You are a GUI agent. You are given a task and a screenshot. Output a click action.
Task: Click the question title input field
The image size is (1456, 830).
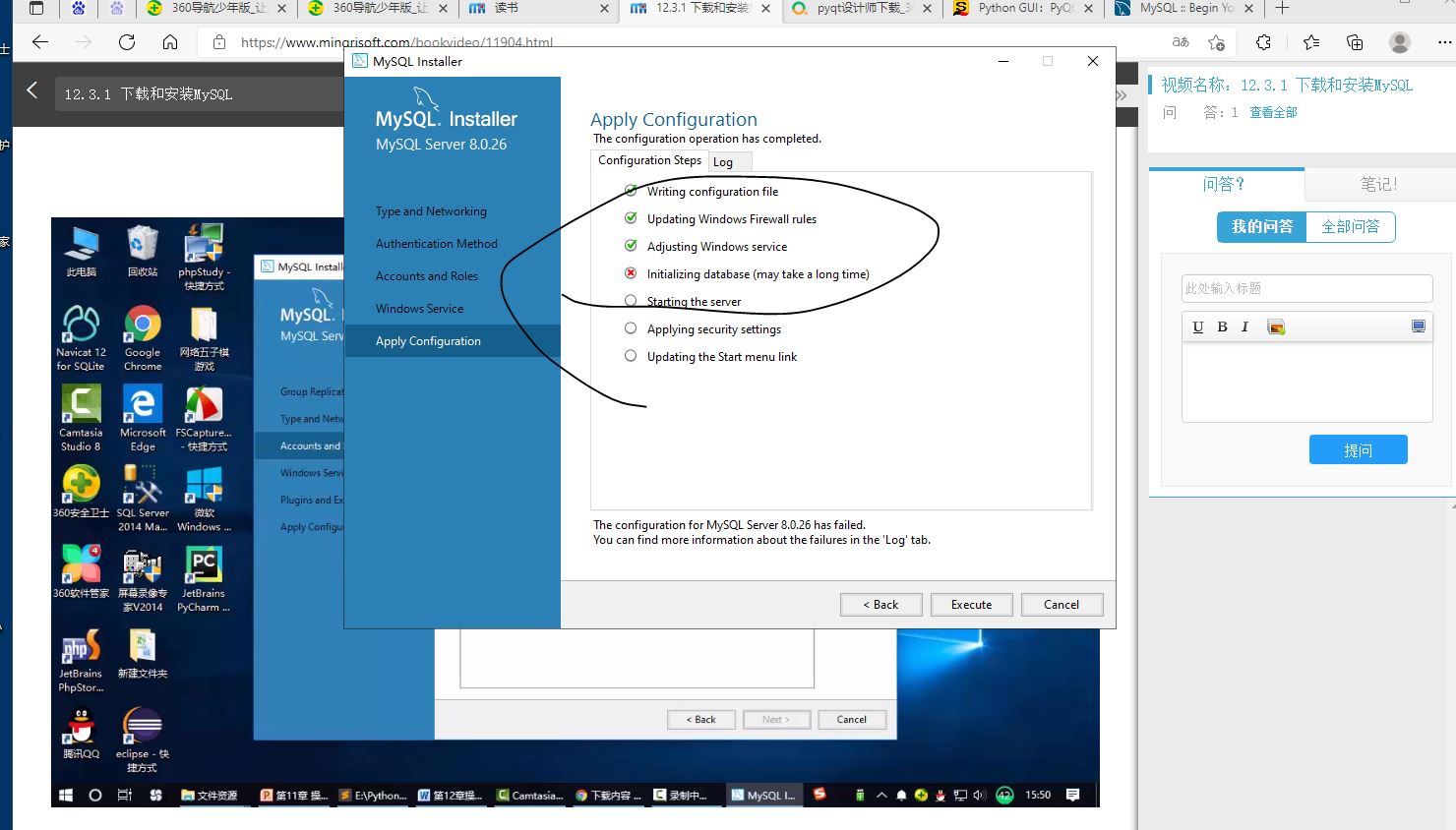[x=1306, y=288]
